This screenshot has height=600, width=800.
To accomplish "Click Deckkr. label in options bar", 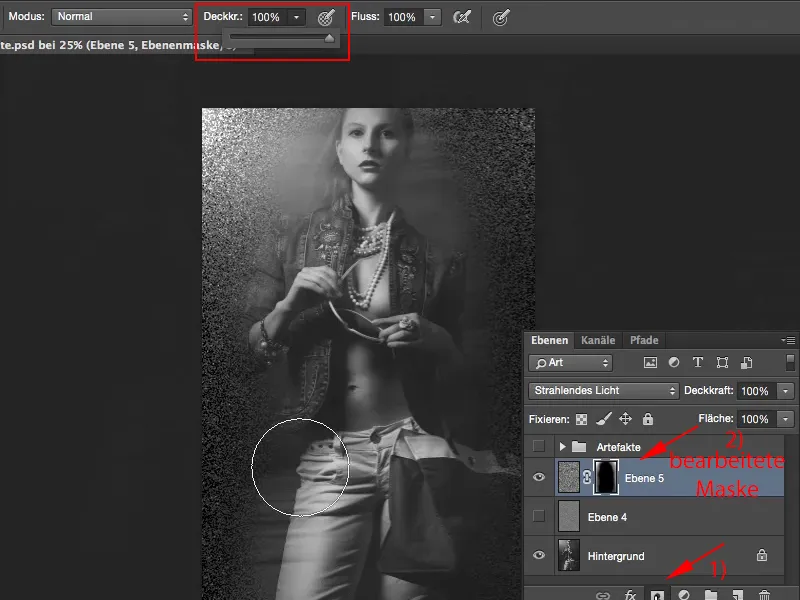I will click(223, 16).
